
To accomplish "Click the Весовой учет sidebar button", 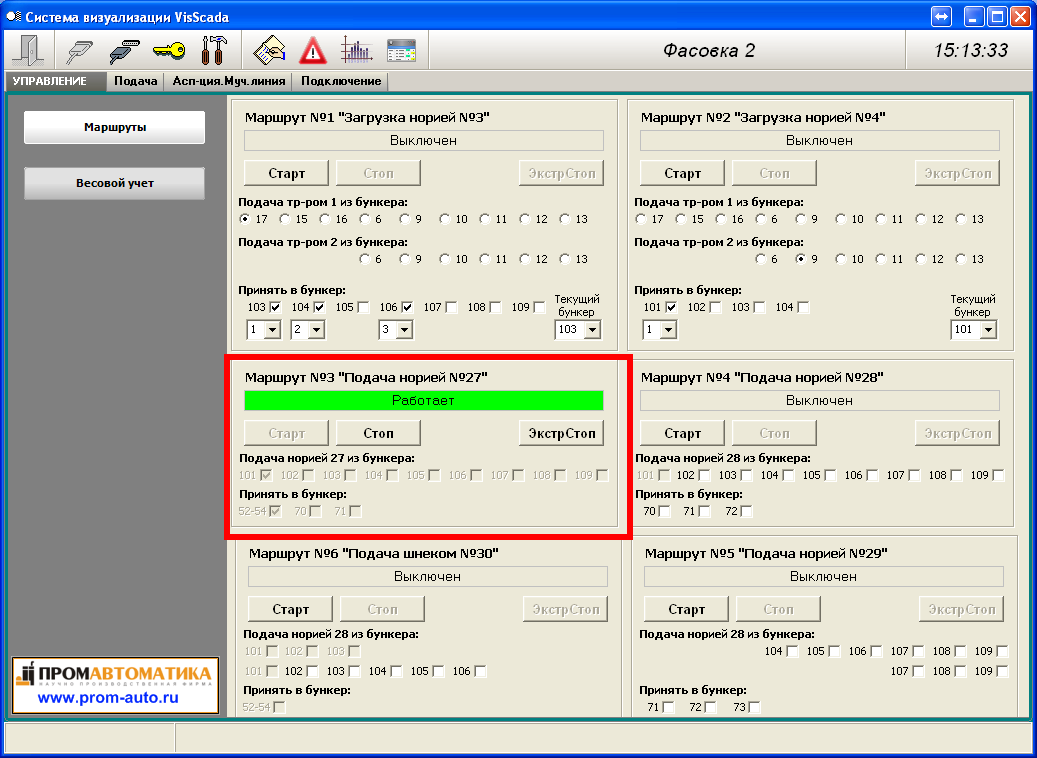I will (114, 183).
